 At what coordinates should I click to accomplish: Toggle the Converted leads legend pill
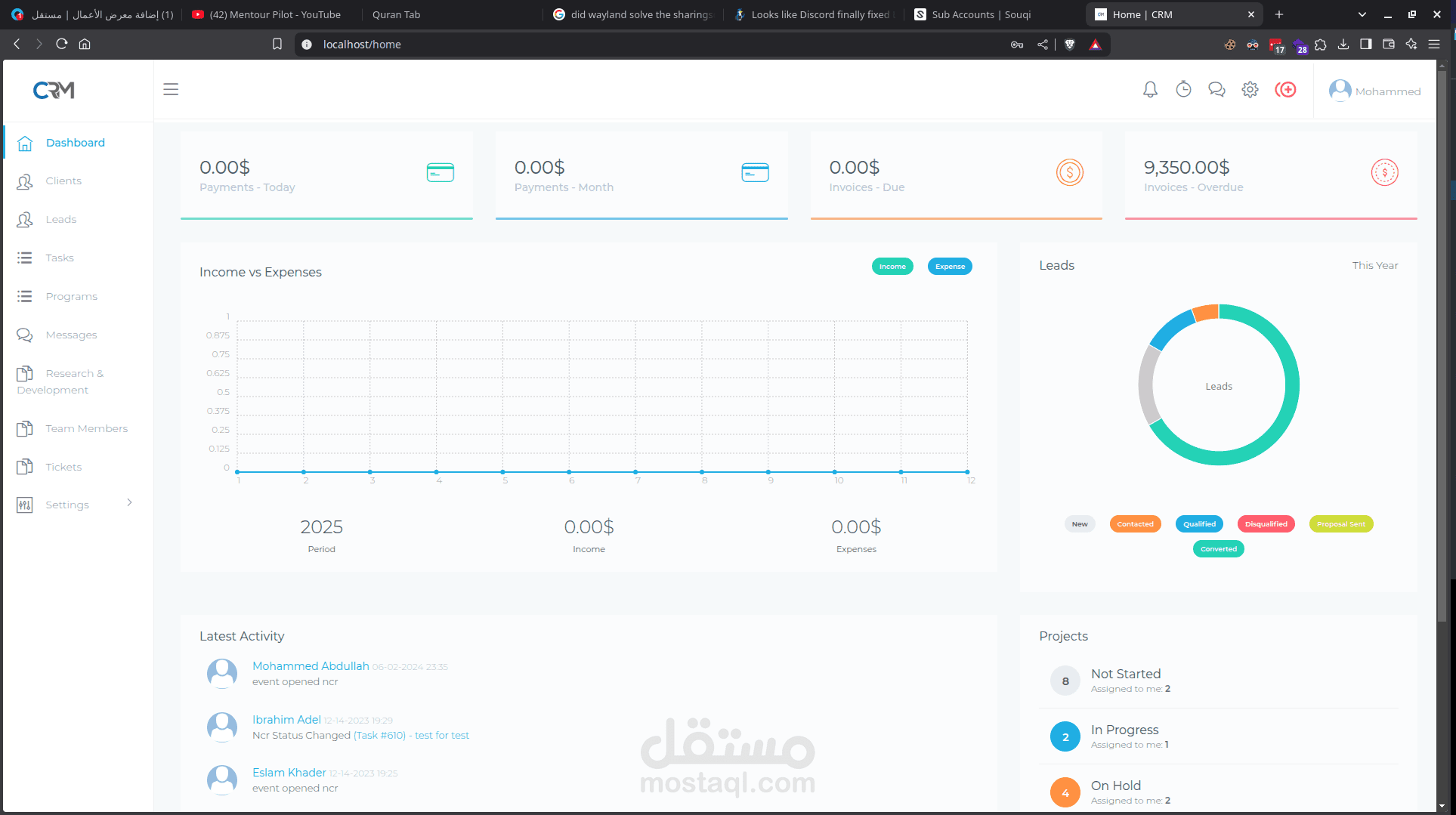[x=1218, y=549]
